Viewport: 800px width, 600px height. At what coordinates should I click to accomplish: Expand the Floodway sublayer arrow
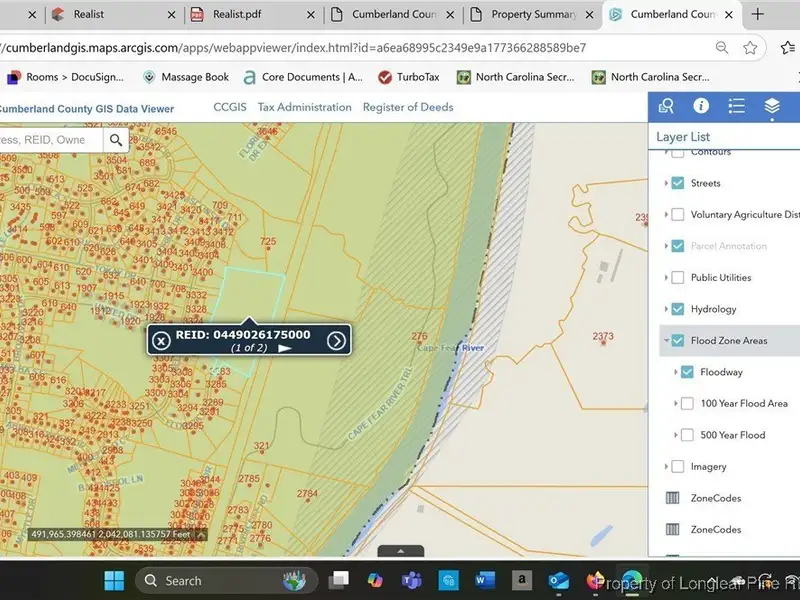(675, 372)
